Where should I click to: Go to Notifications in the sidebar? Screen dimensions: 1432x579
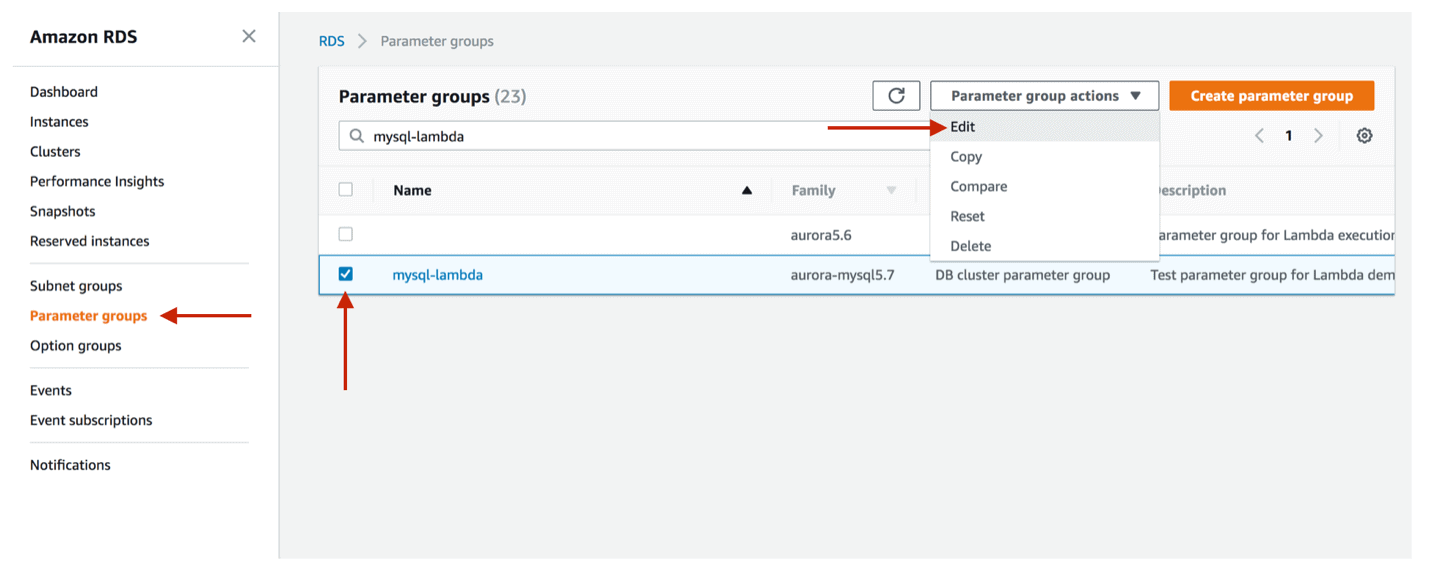coord(70,465)
